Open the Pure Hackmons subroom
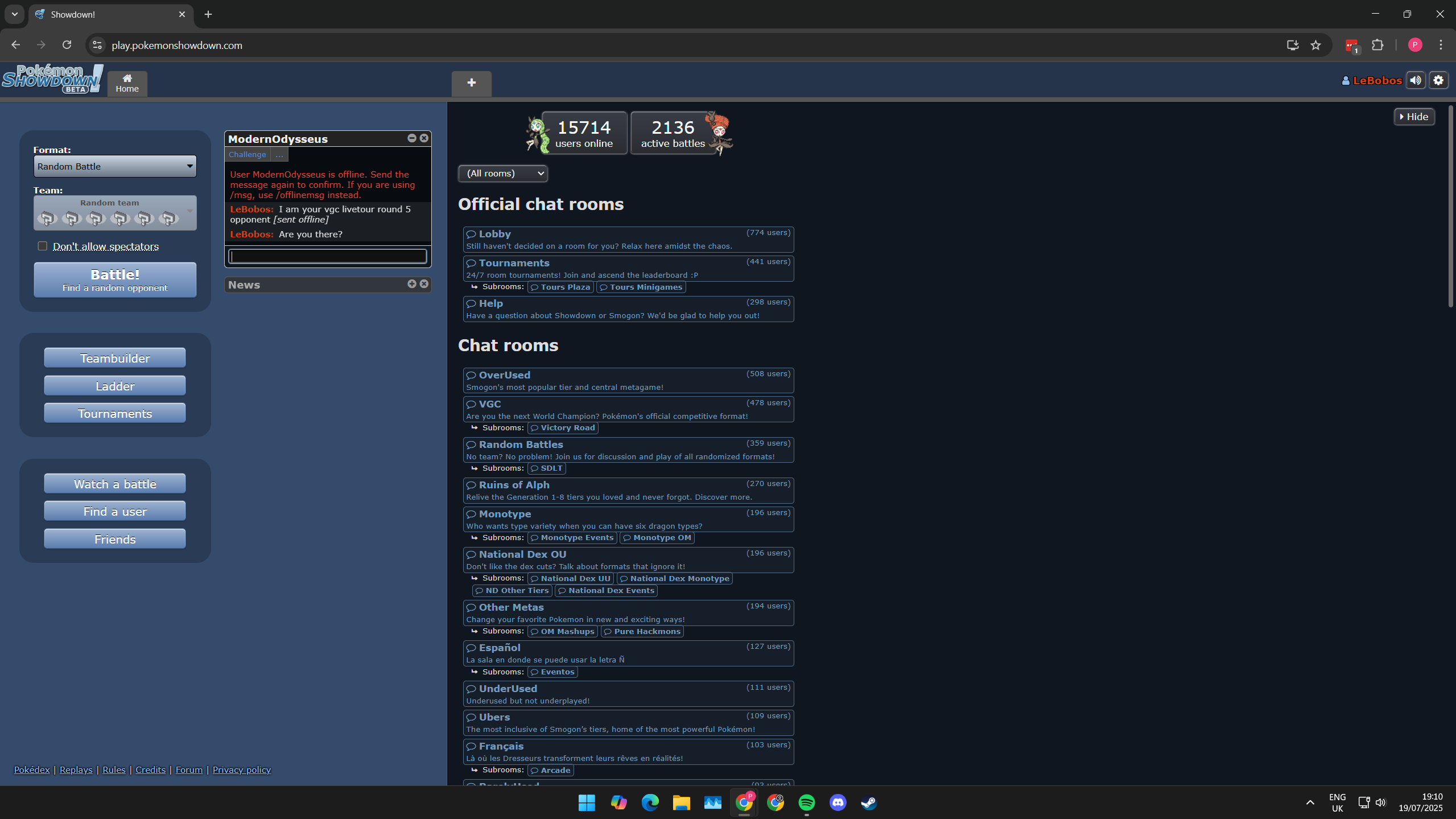The image size is (1456, 819). [x=642, y=631]
